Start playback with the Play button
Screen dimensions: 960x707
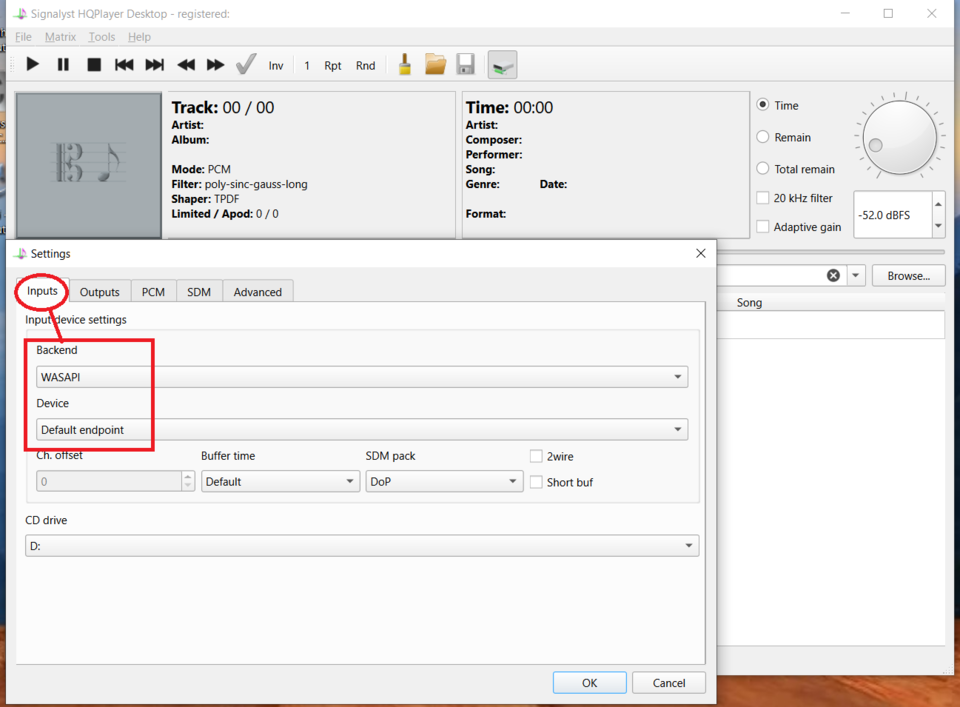click(32, 64)
